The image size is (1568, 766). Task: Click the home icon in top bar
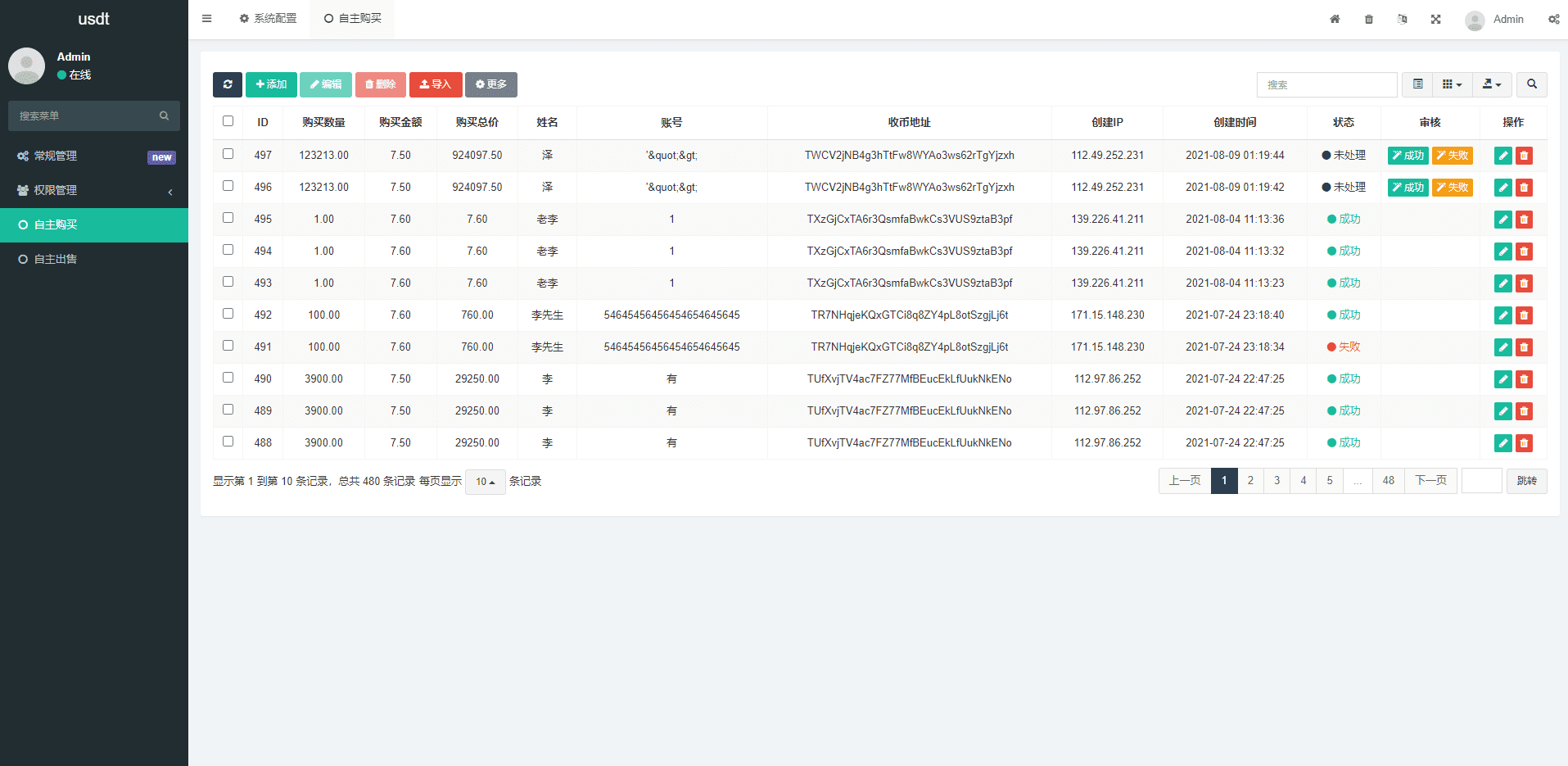(x=1335, y=19)
